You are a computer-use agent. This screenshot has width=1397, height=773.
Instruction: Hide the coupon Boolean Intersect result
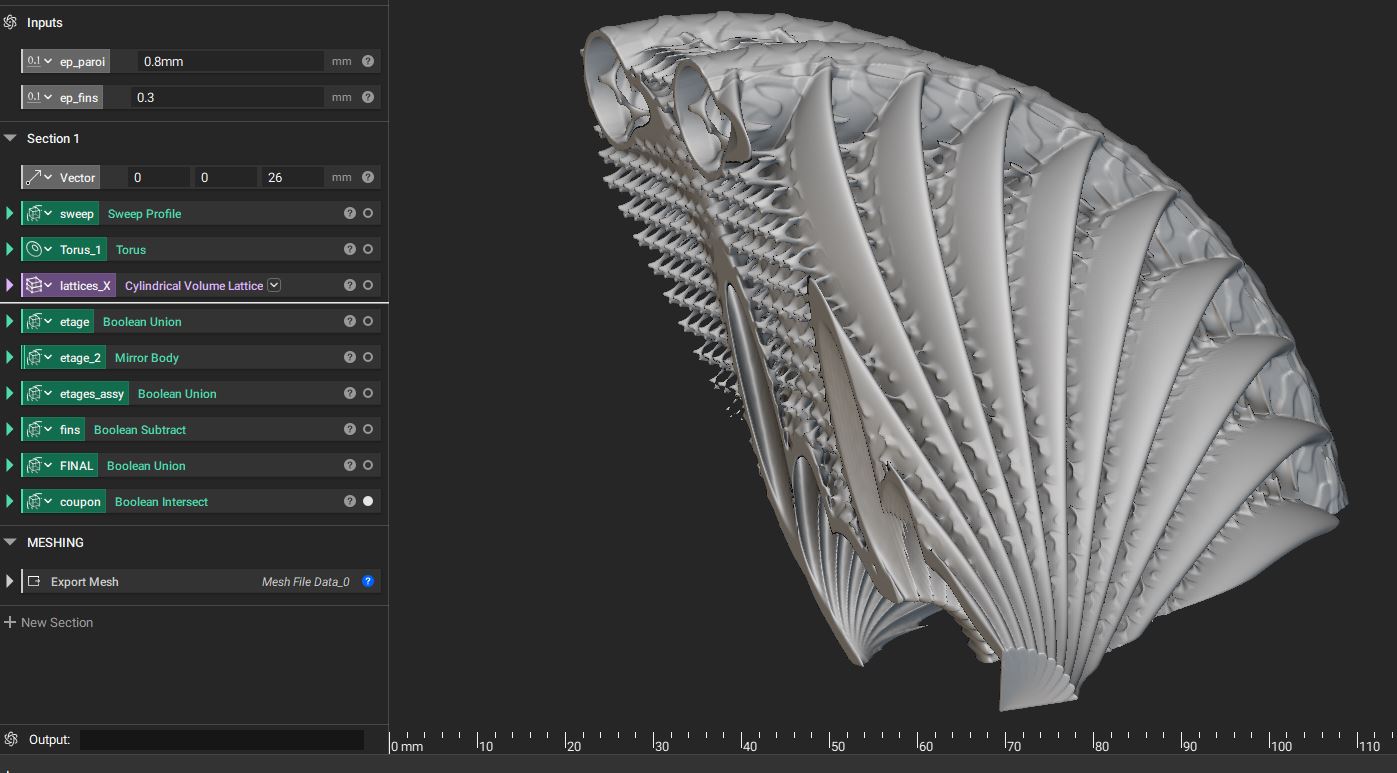pos(368,501)
